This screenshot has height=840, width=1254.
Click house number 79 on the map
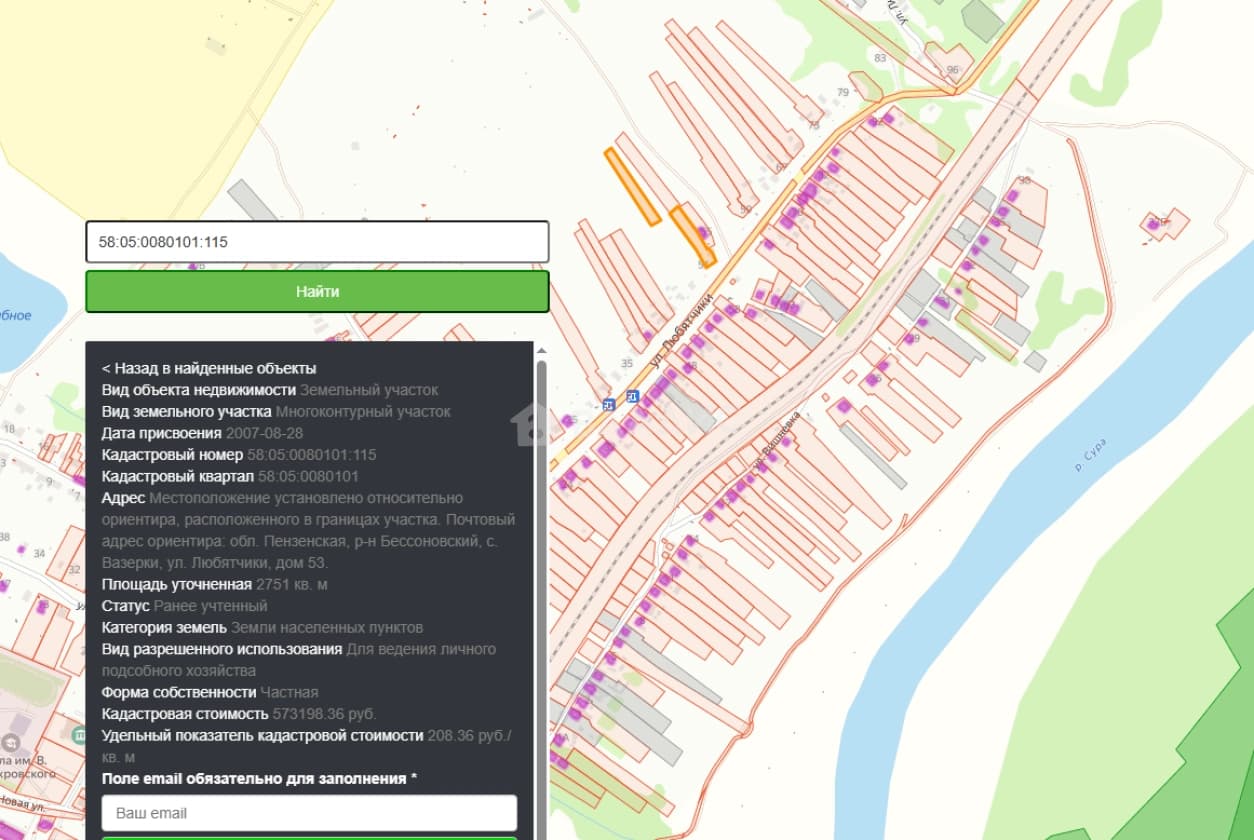(x=842, y=93)
